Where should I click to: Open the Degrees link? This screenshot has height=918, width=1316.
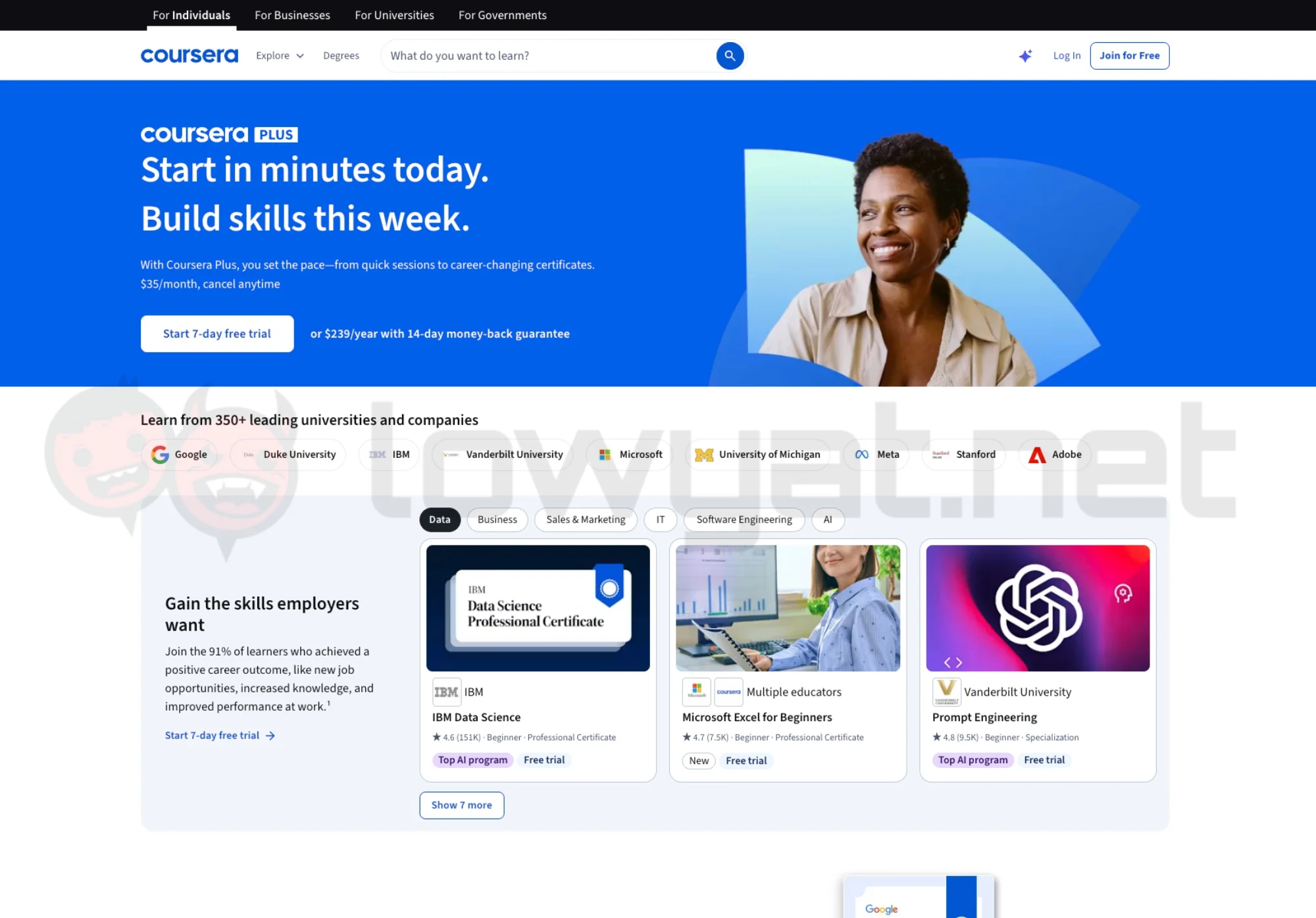[x=341, y=56]
